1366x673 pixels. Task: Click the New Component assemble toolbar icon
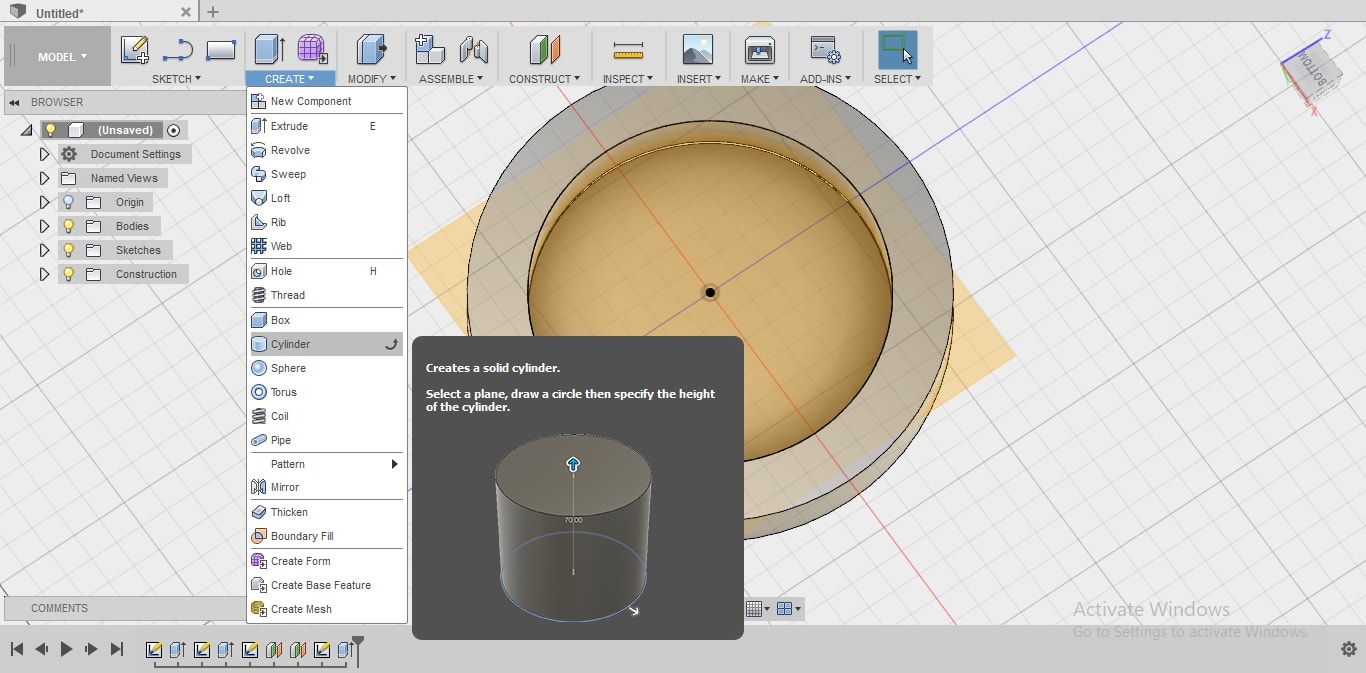pos(430,50)
